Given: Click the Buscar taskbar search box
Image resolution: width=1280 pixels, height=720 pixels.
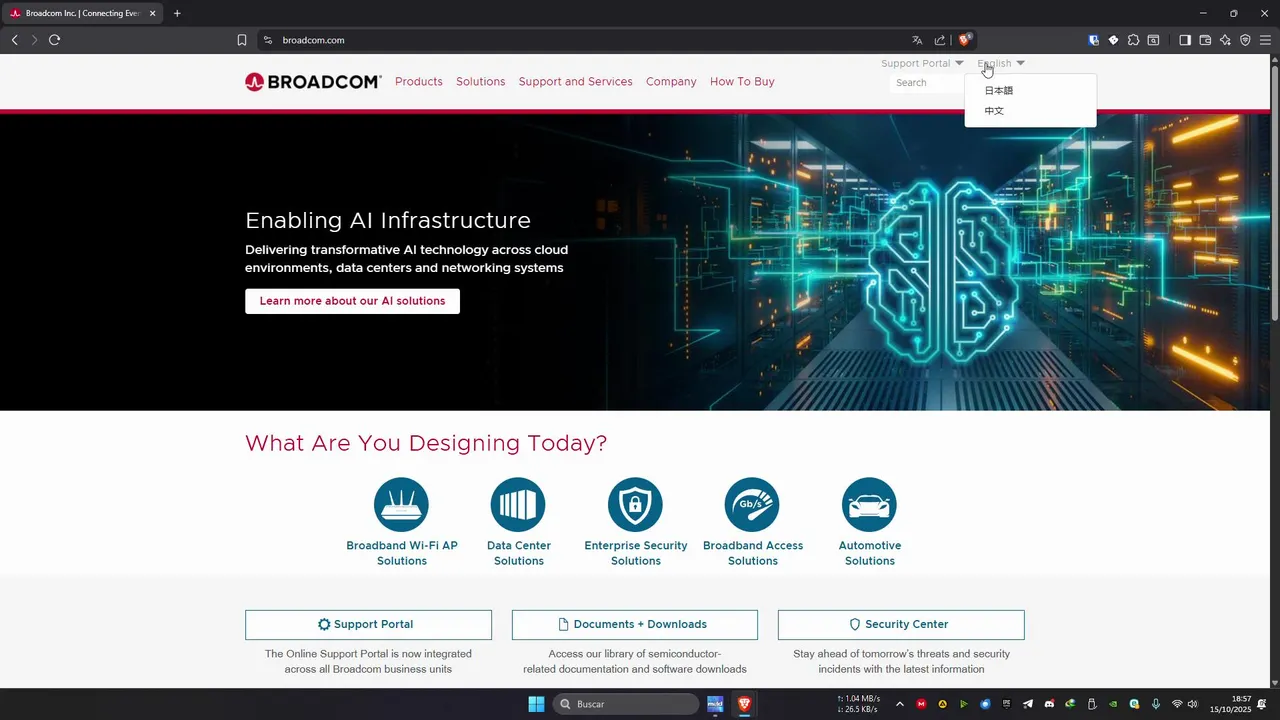Looking at the screenshot, I should pyautogui.click(x=626, y=704).
